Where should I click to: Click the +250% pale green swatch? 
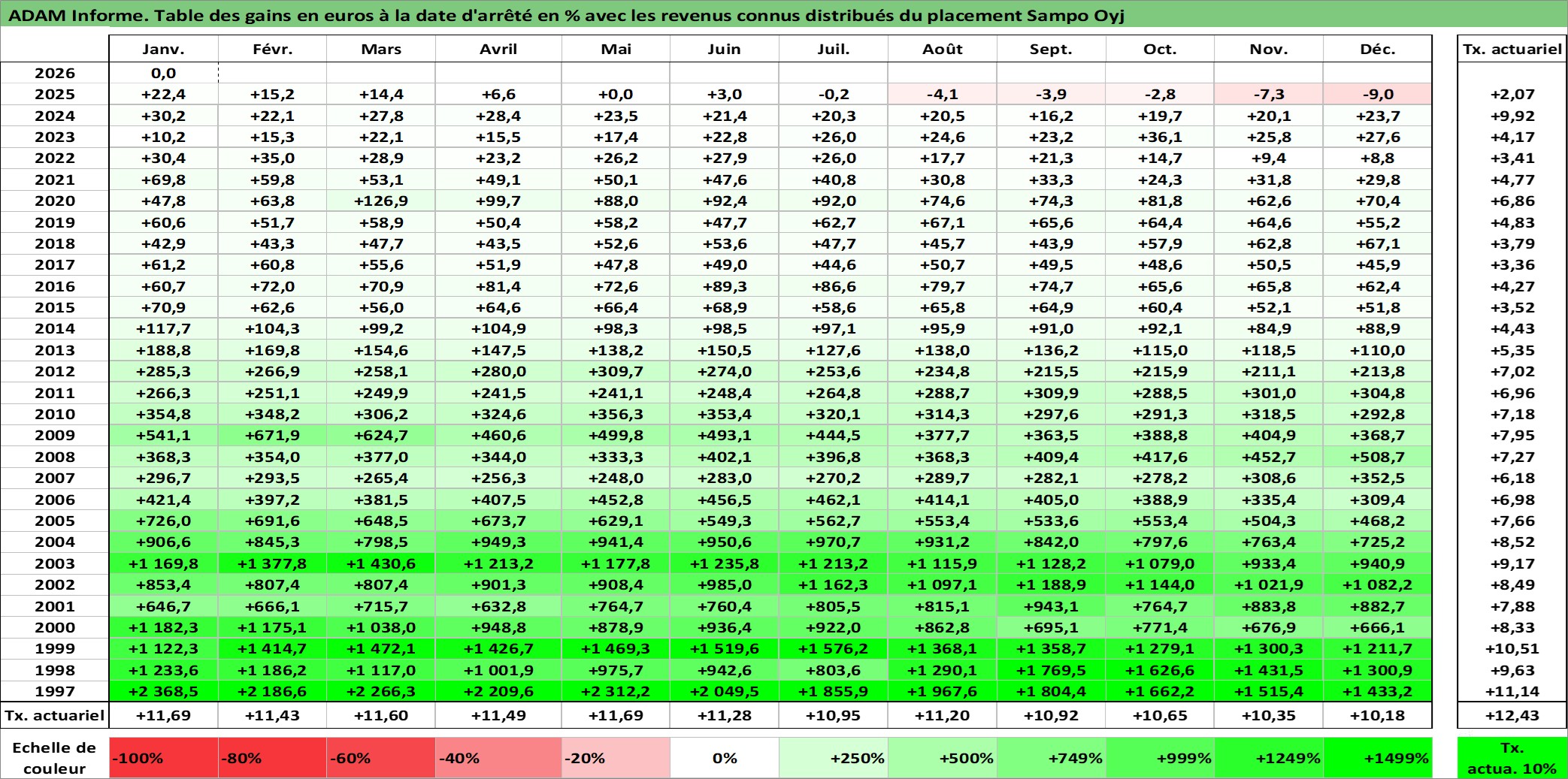(x=833, y=758)
